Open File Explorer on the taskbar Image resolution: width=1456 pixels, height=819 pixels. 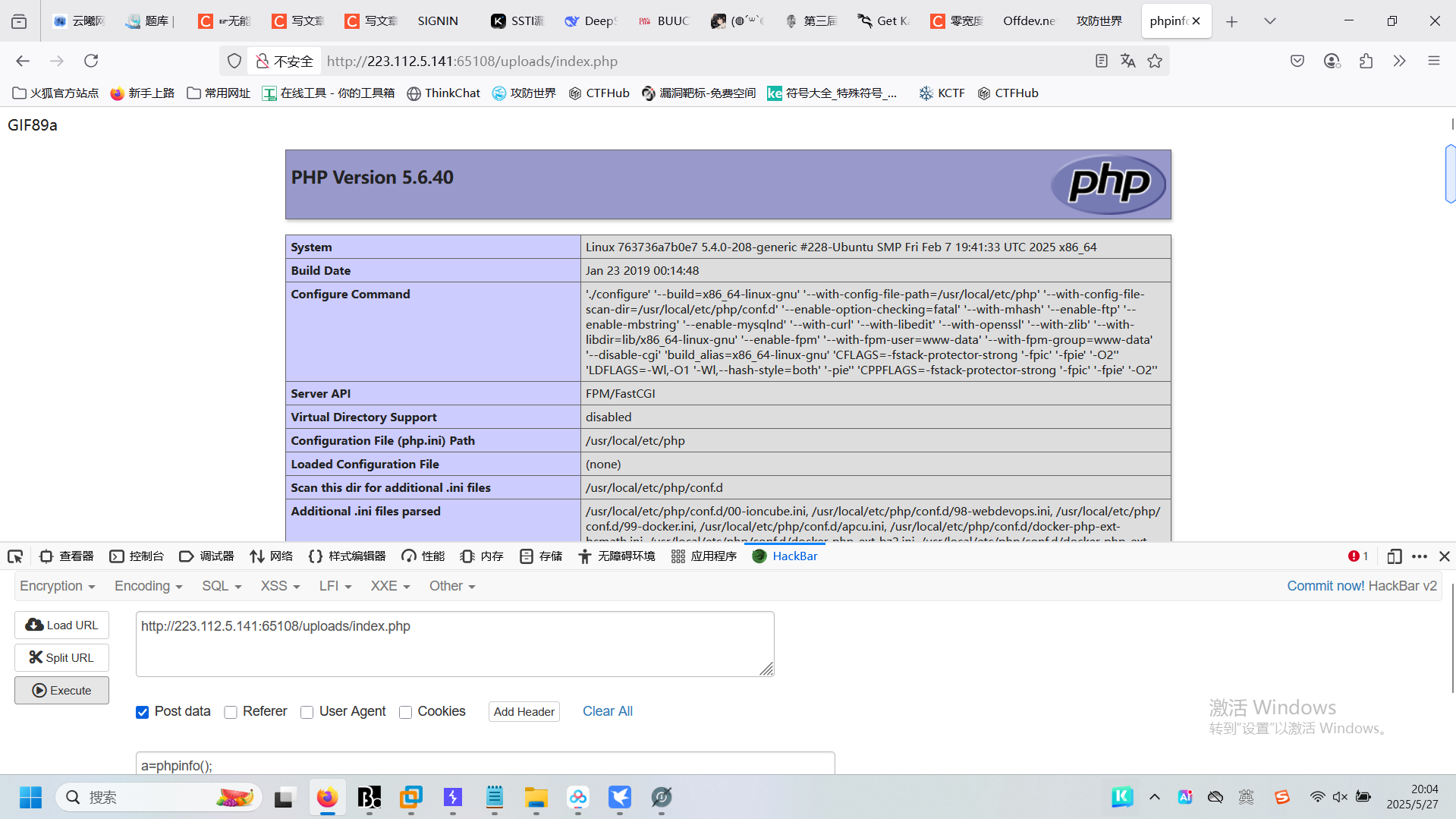(x=536, y=797)
